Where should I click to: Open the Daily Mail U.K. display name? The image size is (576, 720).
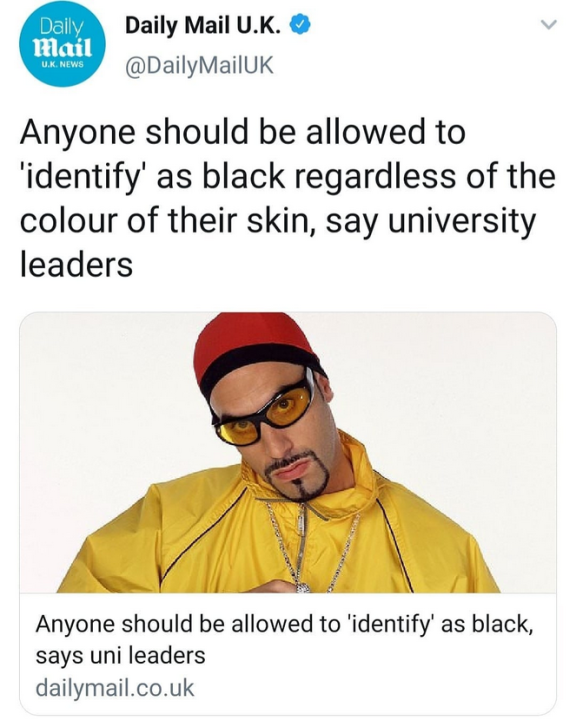click(x=203, y=26)
